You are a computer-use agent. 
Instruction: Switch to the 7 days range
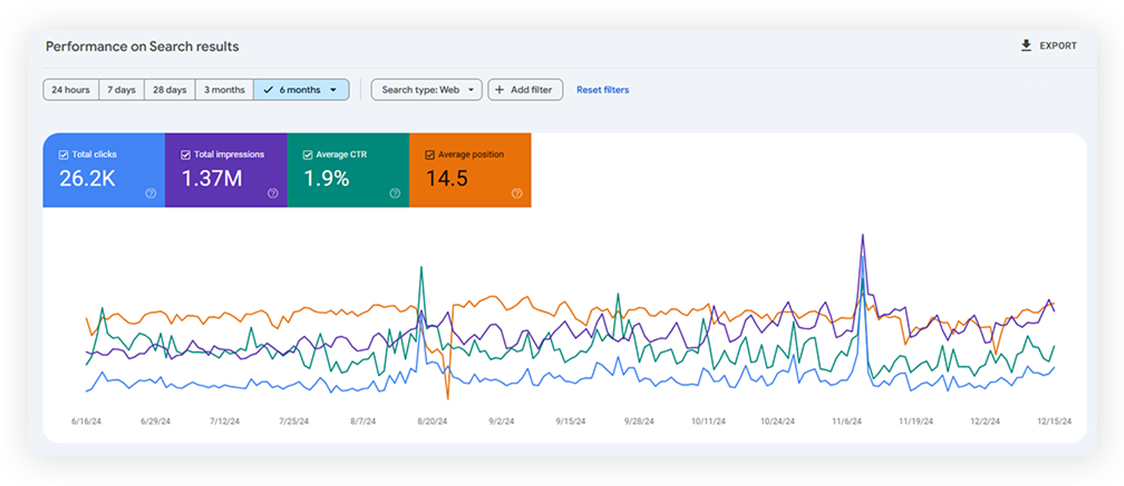(122, 90)
